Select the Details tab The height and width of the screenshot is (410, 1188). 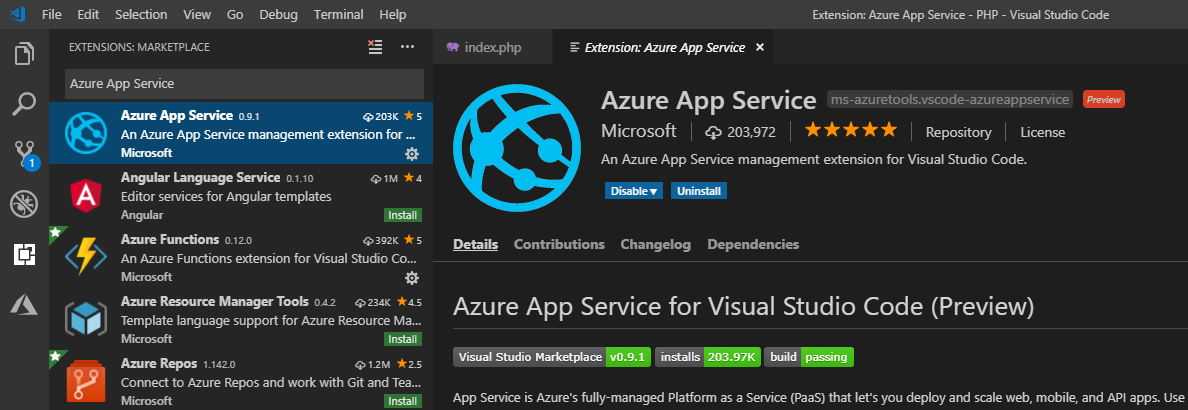[x=475, y=244]
